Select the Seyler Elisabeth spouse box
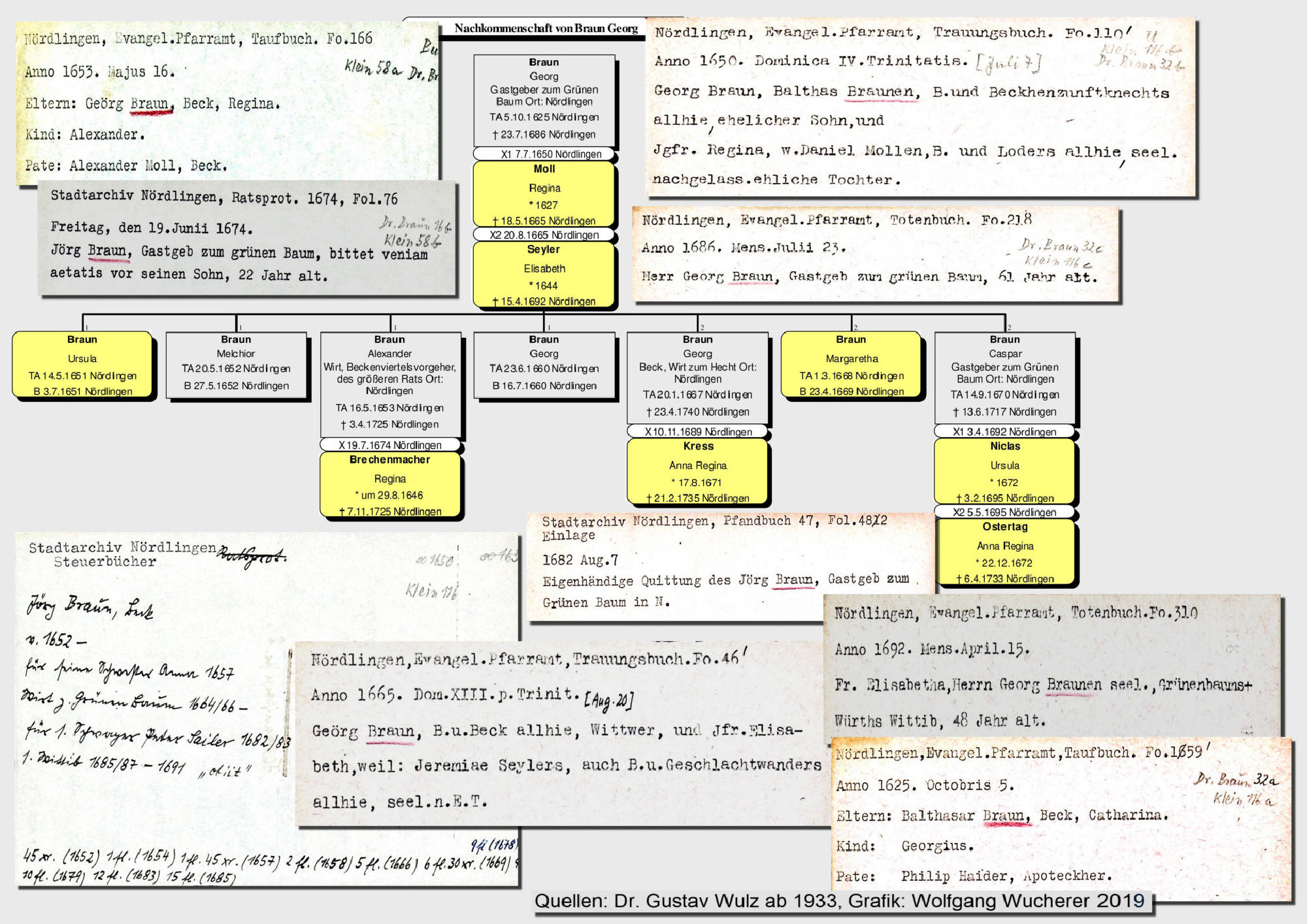 click(544, 274)
